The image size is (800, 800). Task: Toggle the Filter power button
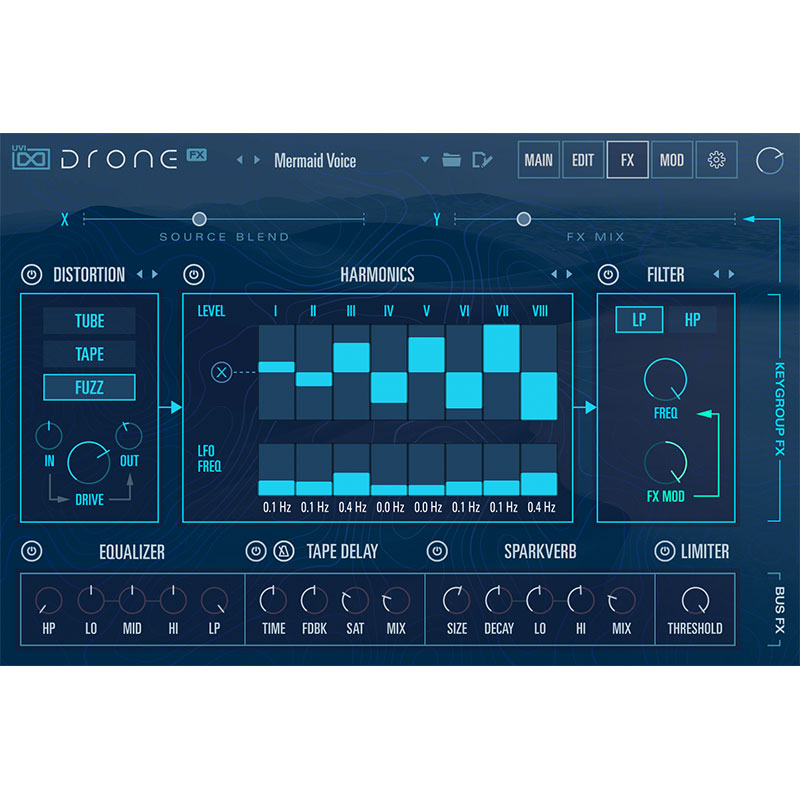click(608, 274)
